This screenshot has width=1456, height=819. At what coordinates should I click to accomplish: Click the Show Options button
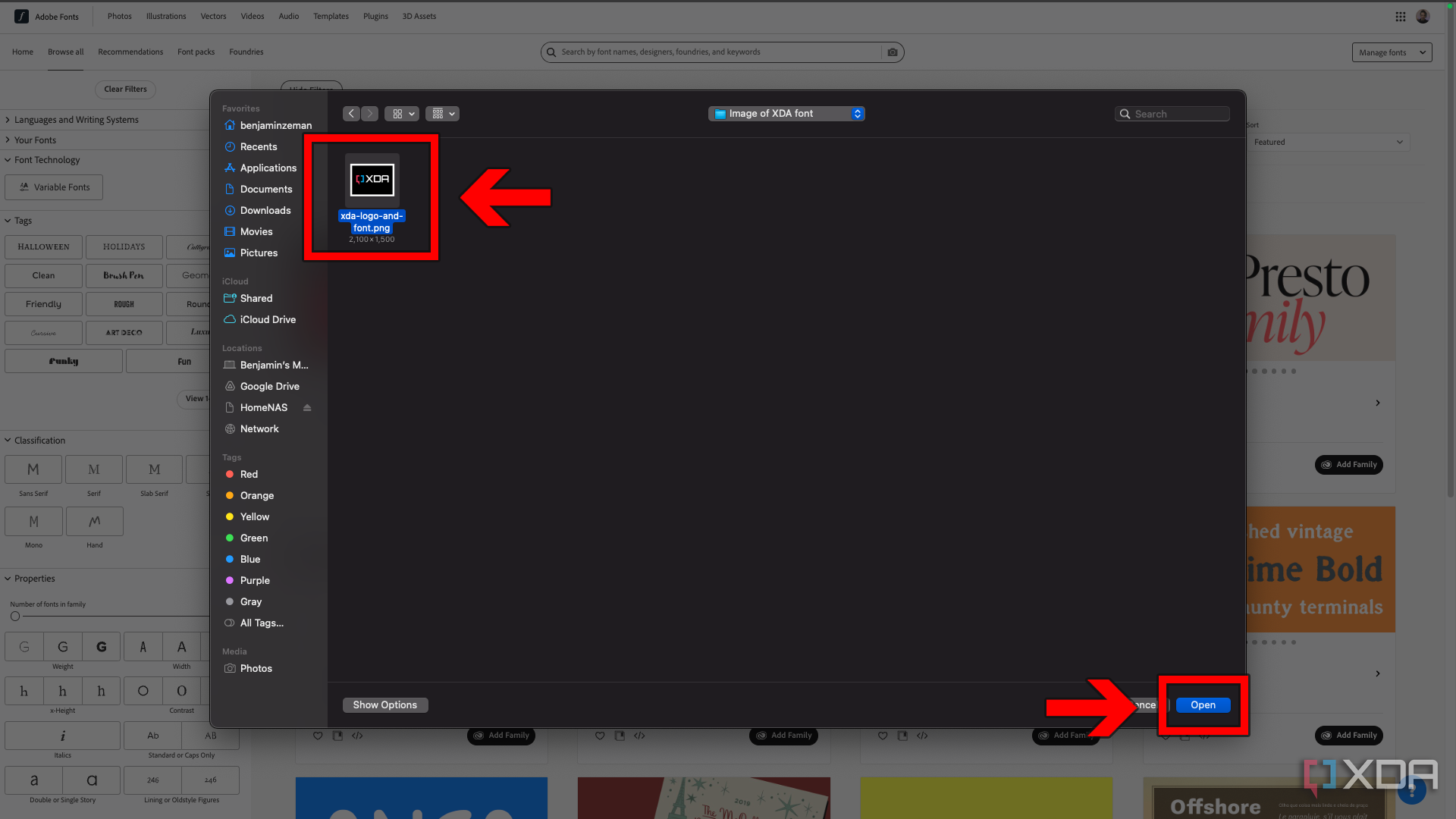tap(385, 705)
